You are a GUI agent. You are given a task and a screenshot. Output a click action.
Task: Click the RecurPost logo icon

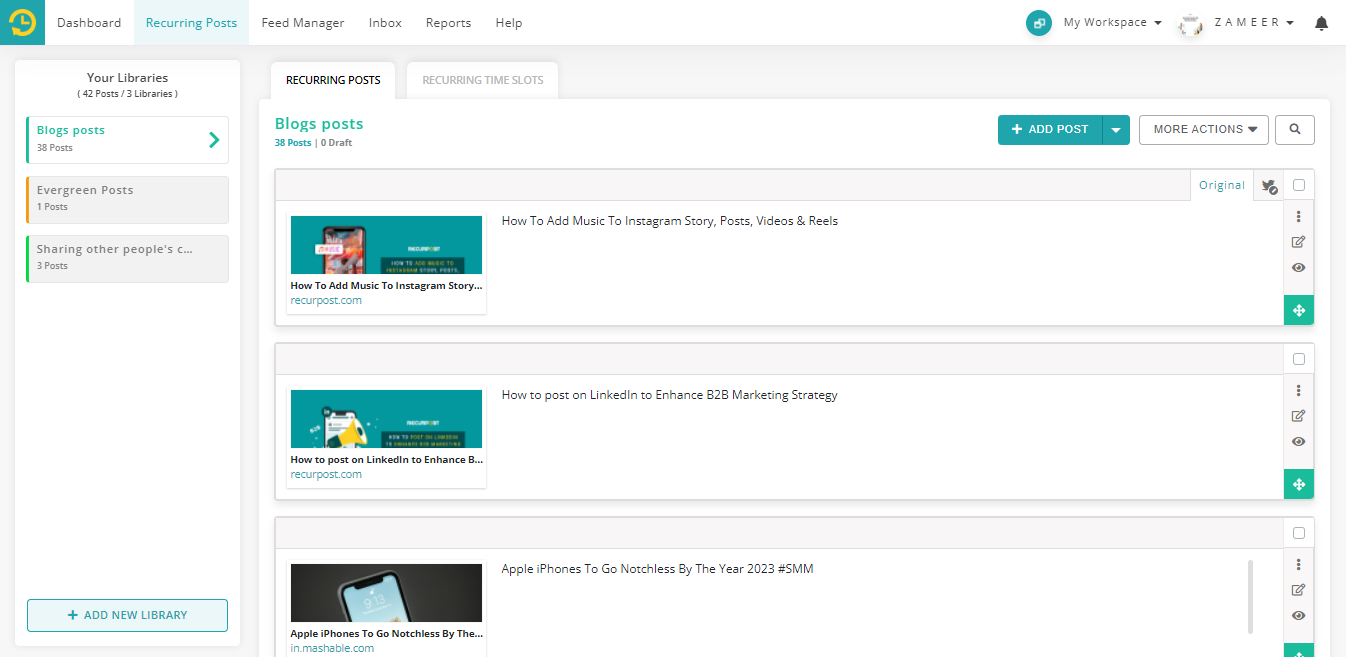tap(22, 22)
